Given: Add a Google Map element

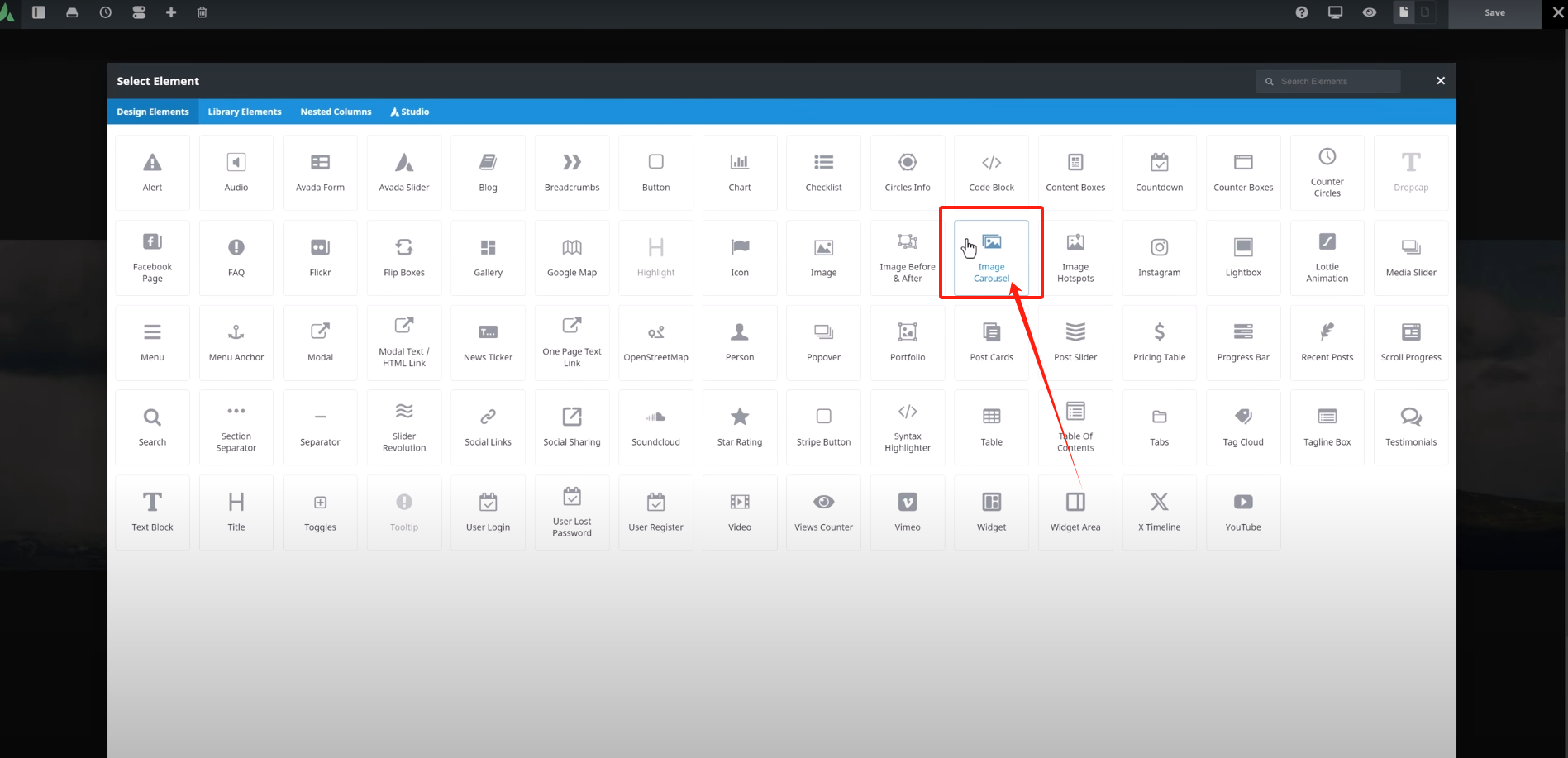Looking at the screenshot, I should pyautogui.click(x=572, y=257).
